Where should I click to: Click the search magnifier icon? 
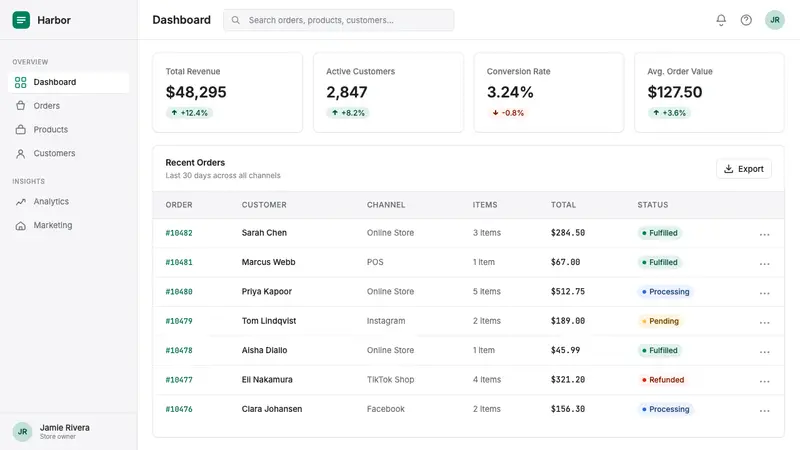[235, 20]
